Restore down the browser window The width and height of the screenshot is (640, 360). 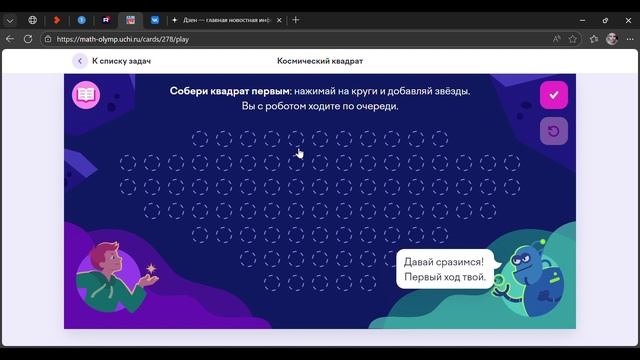(x=605, y=20)
